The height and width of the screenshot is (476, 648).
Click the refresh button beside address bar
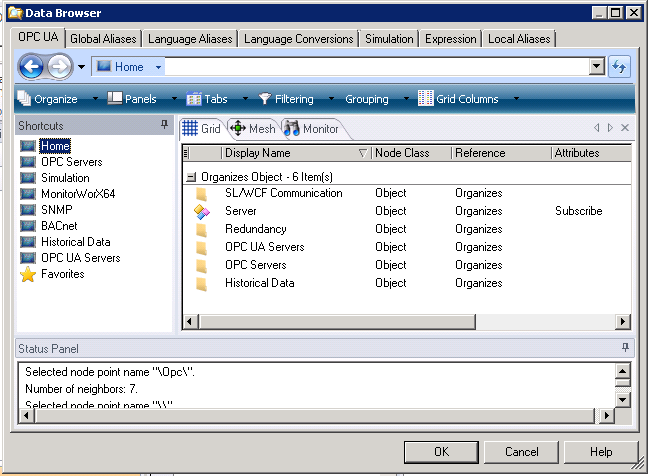click(x=619, y=67)
